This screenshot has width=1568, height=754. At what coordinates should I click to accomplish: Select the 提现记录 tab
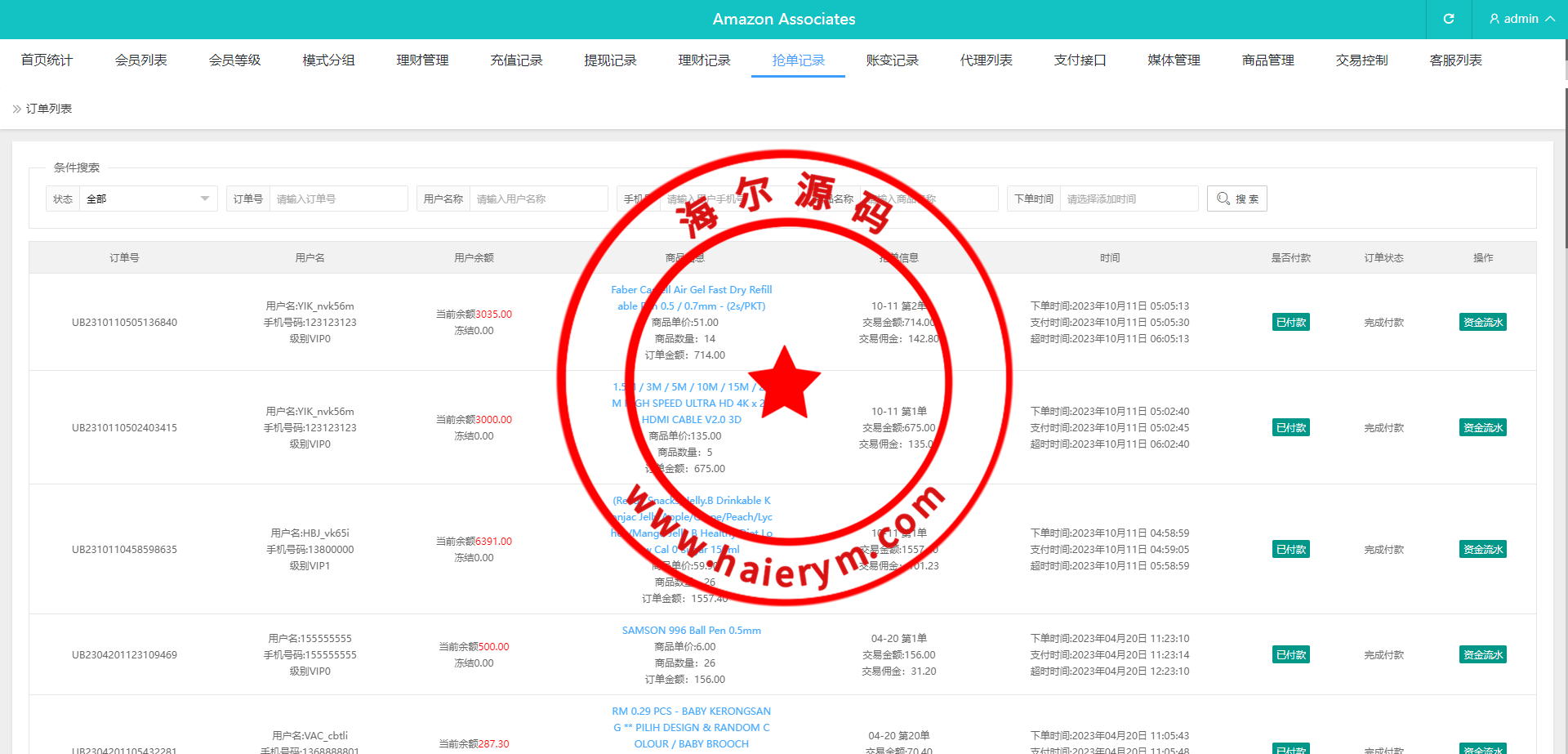610,60
